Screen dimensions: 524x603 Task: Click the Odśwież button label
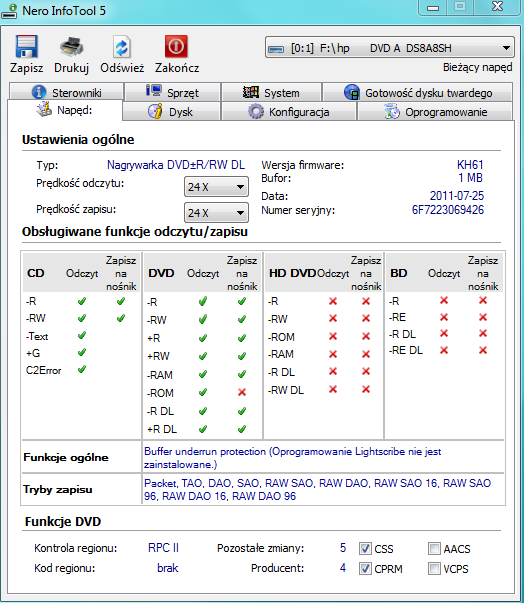click(122, 68)
